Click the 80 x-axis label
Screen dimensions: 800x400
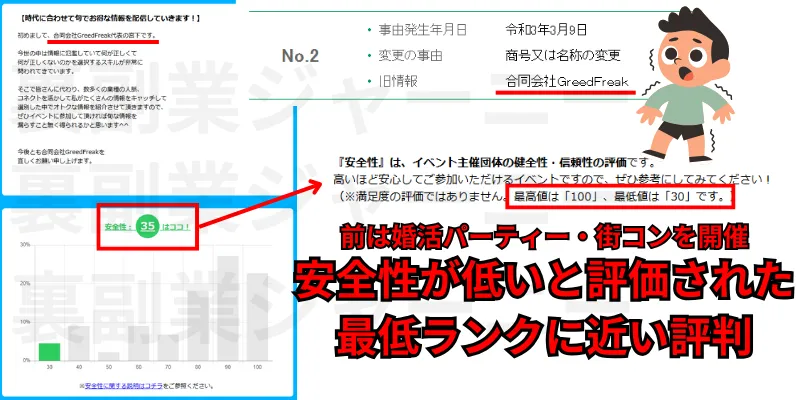[198, 367]
